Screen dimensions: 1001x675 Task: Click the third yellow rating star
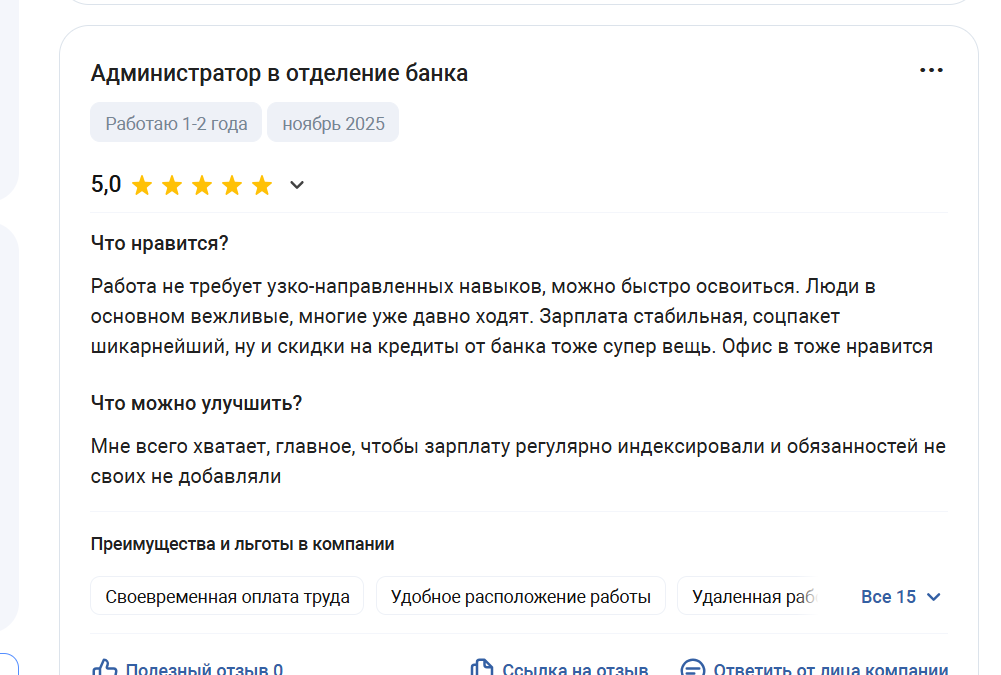point(202,185)
